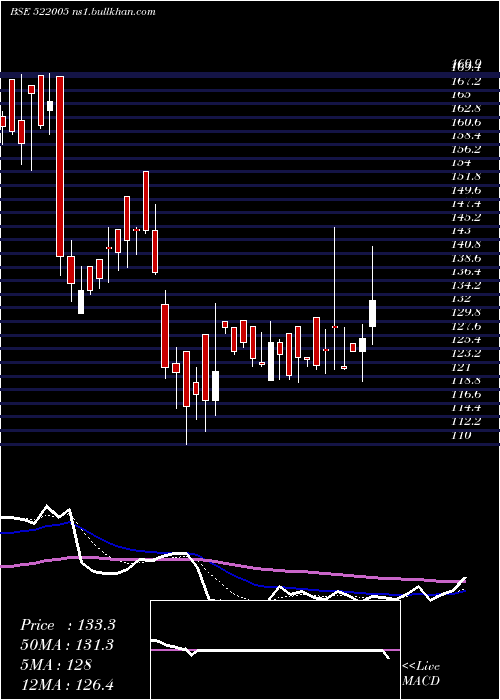The width and height of the screenshot is (500, 700).
Task: Click the 114.4 price axis label
Action: tap(467, 408)
